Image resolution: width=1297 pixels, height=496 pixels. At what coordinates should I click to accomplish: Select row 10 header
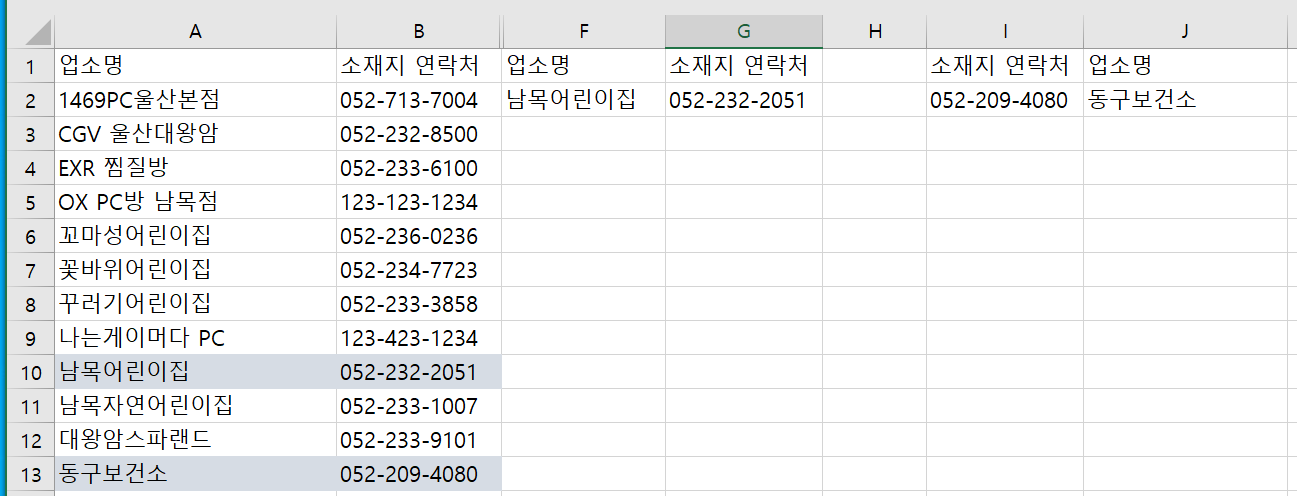point(30,372)
